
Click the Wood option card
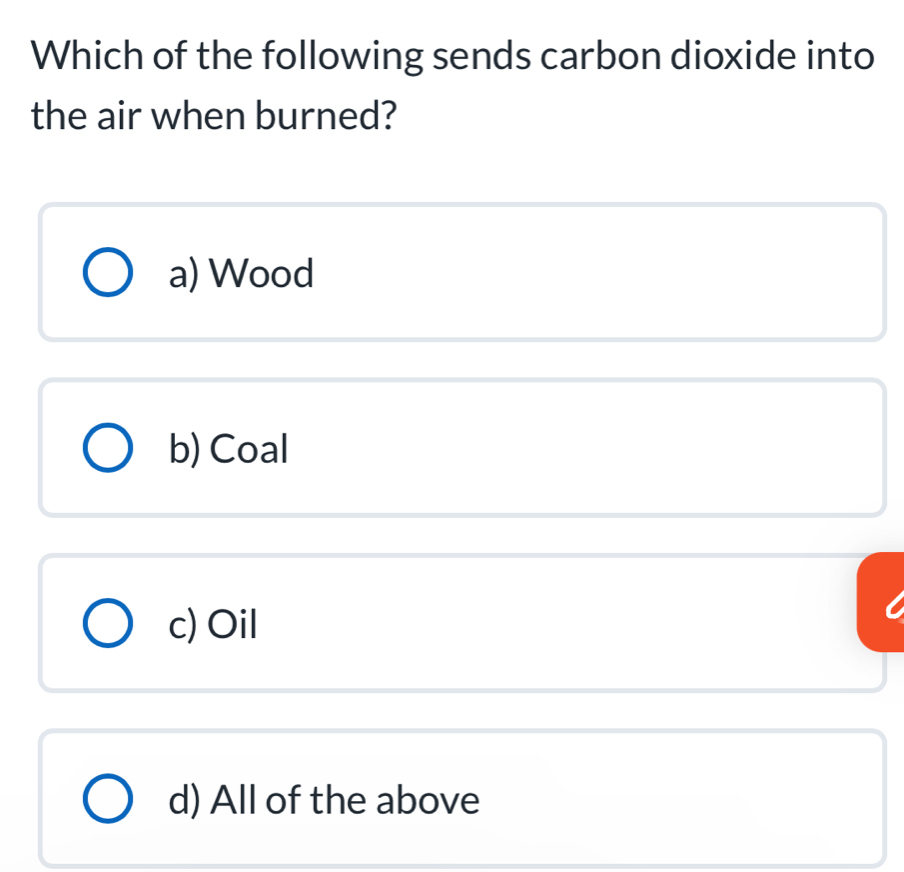(x=462, y=271)
